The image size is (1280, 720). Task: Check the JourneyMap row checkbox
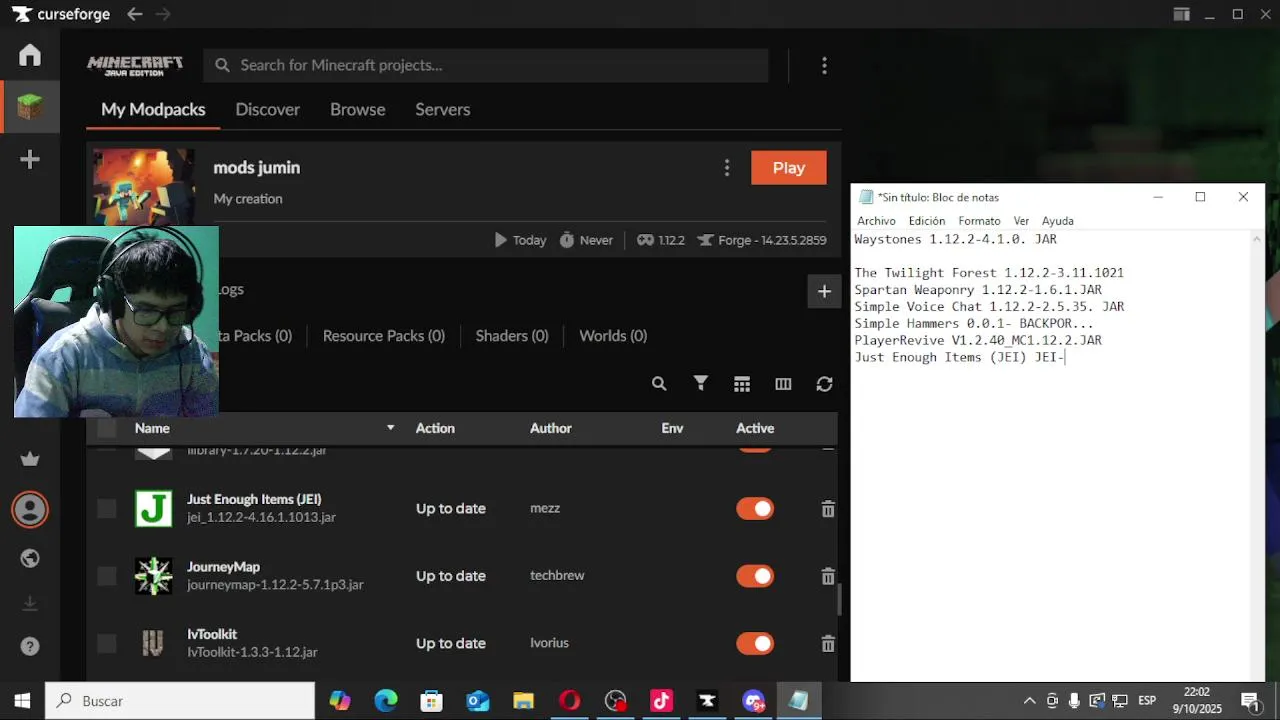tap(107, 576)
